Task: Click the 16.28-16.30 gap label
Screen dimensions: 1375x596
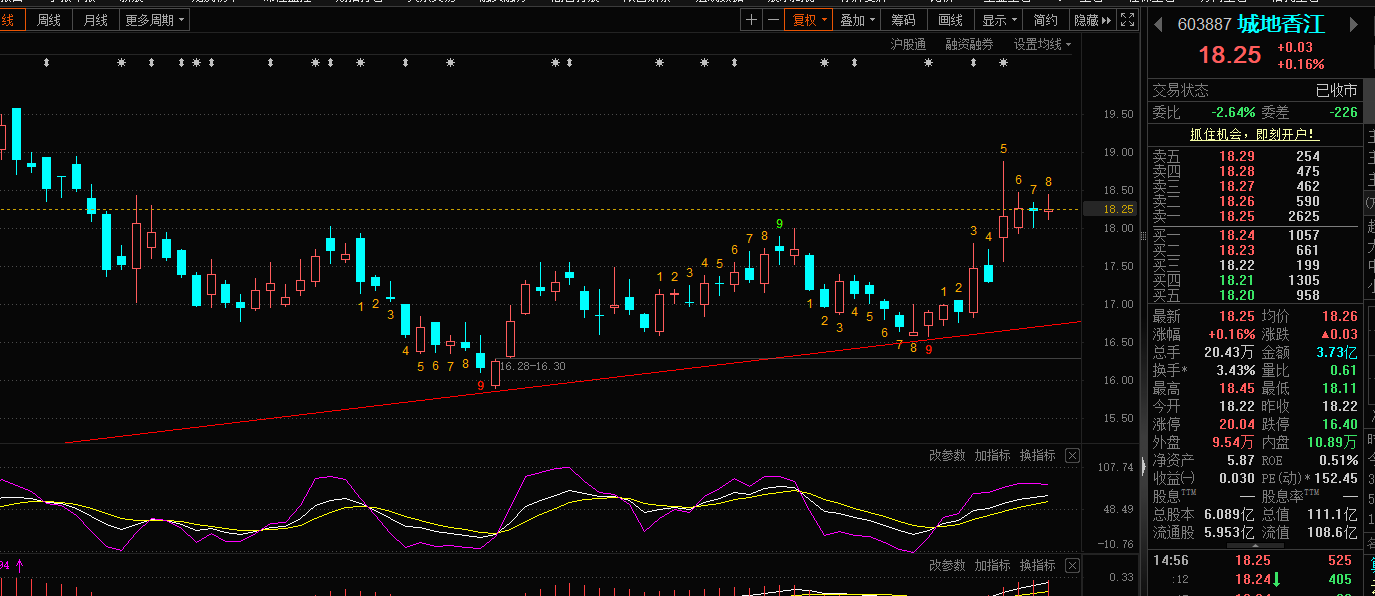Action: [x=532, y=367]
